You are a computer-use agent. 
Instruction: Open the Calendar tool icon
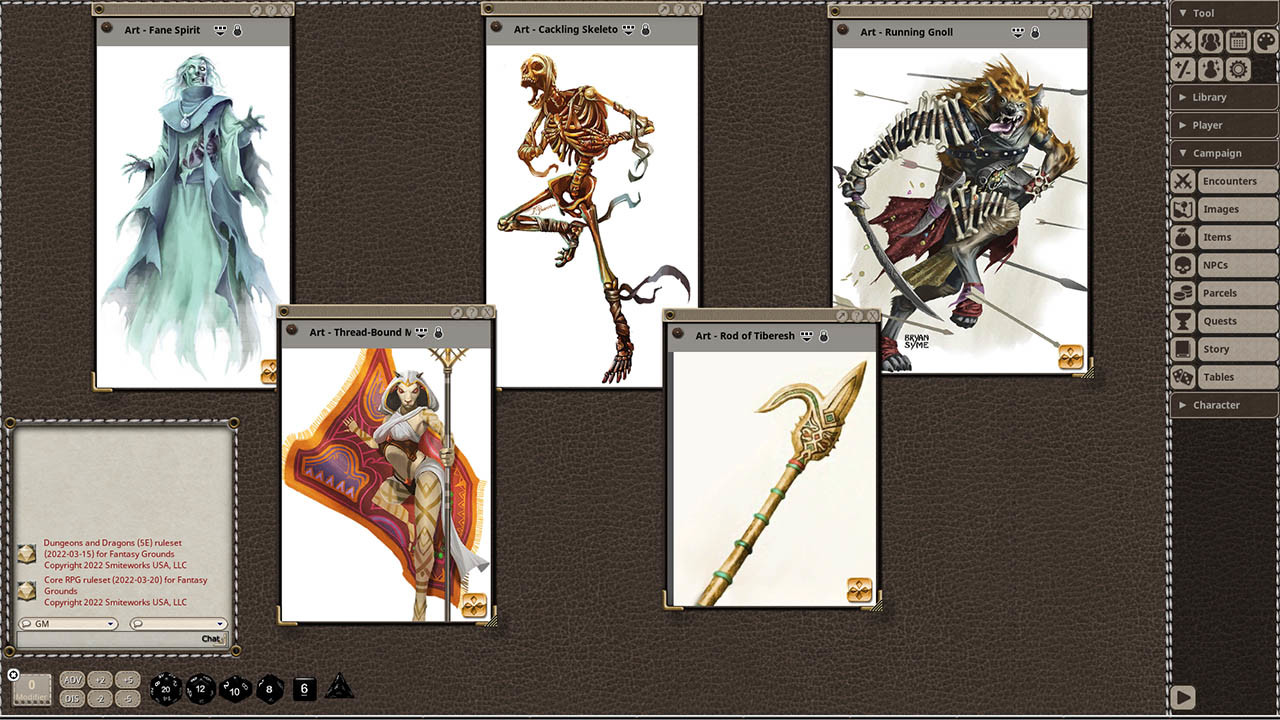[x=1240, y=41]
